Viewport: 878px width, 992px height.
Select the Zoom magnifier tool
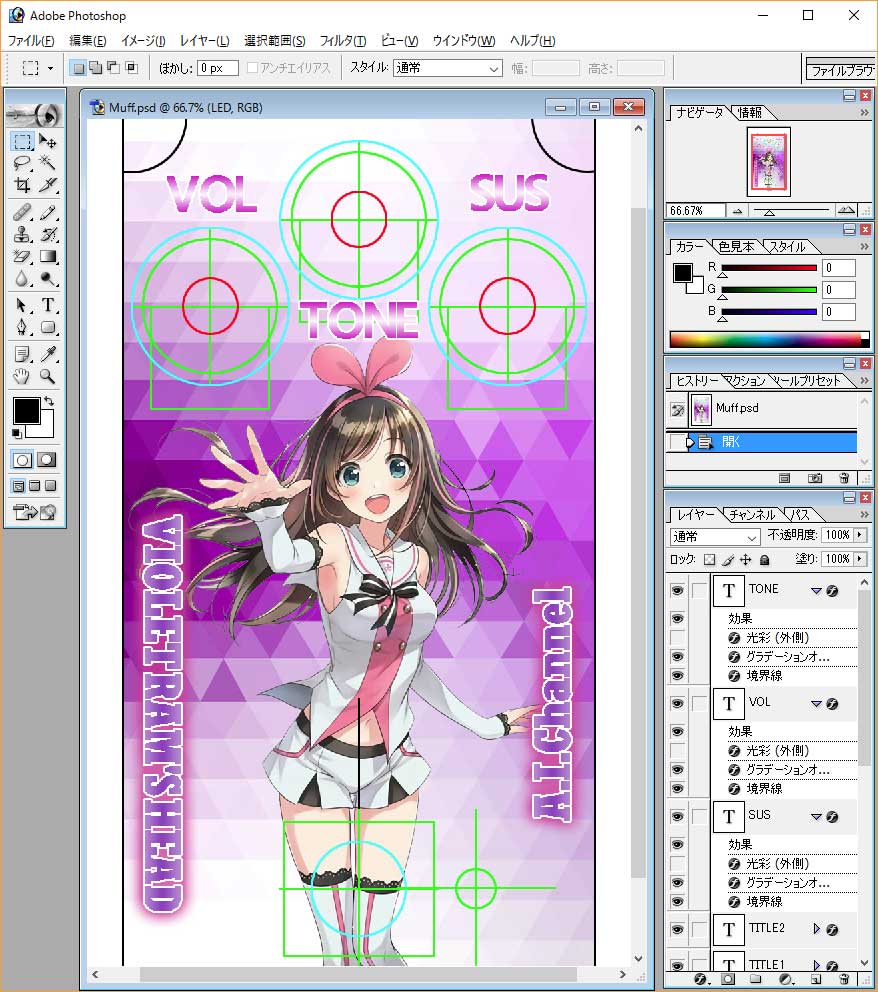point(47,376)
